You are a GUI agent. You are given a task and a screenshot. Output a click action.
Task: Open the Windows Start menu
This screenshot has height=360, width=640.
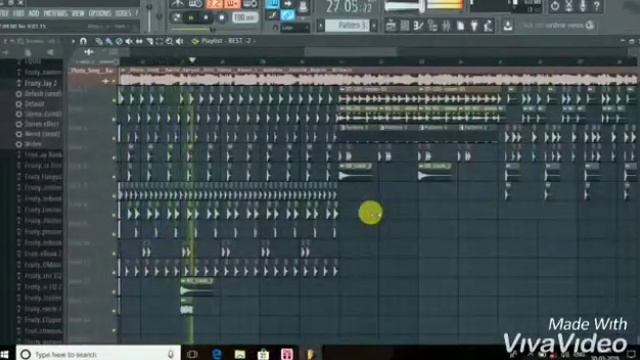point(4,354)
